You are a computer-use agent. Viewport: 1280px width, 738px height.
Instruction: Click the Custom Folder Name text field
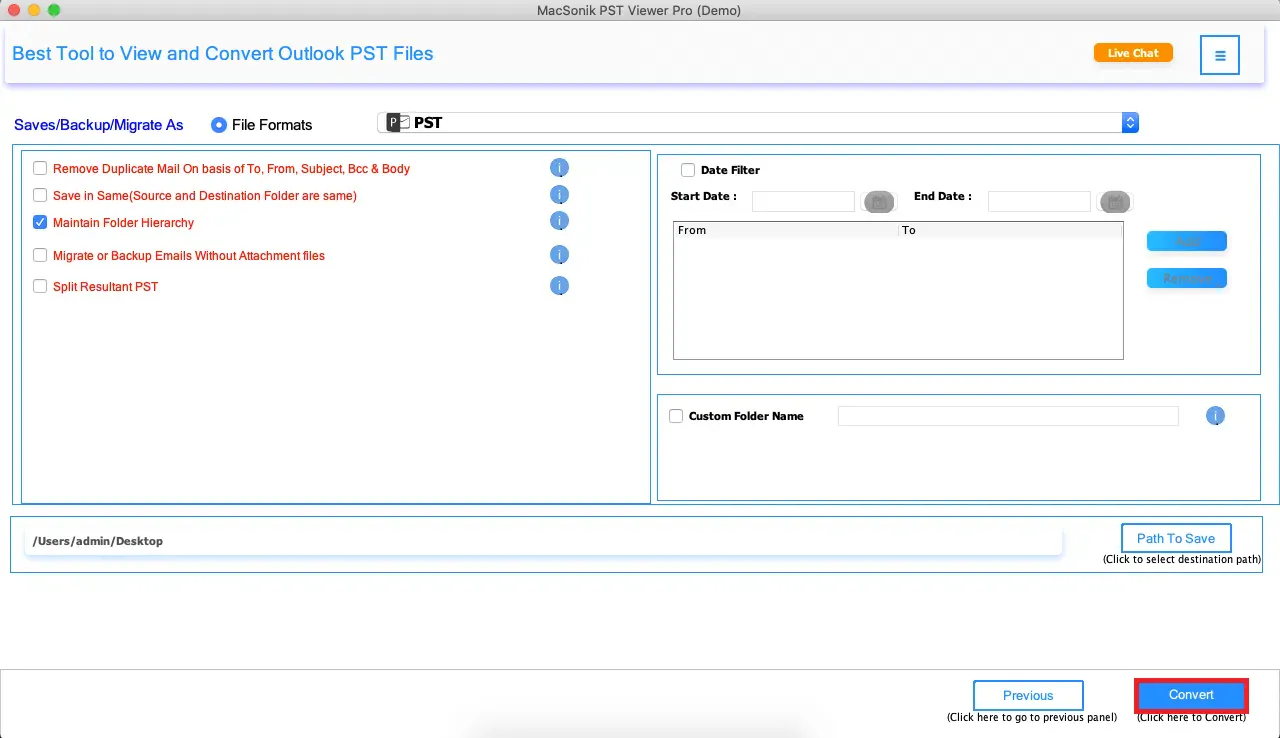[1008, 416]
